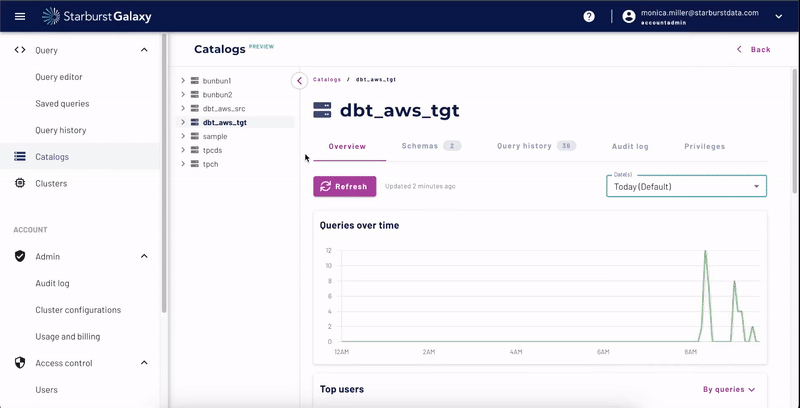Viewport: 800px width, 408px height.
Task: Expand the bunbun2 catalog tree node
Action: click(x=183, y=94)
